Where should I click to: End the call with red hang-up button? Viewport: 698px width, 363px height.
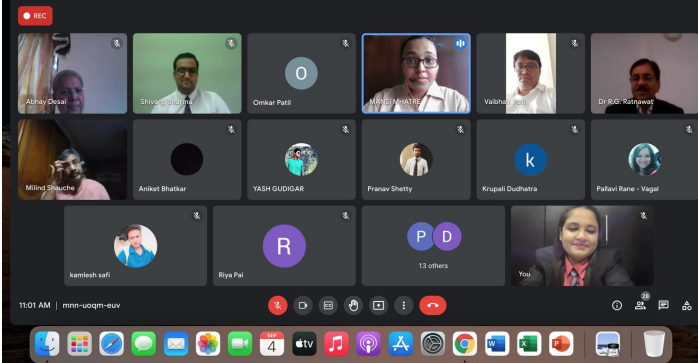[x=433, y=306]
